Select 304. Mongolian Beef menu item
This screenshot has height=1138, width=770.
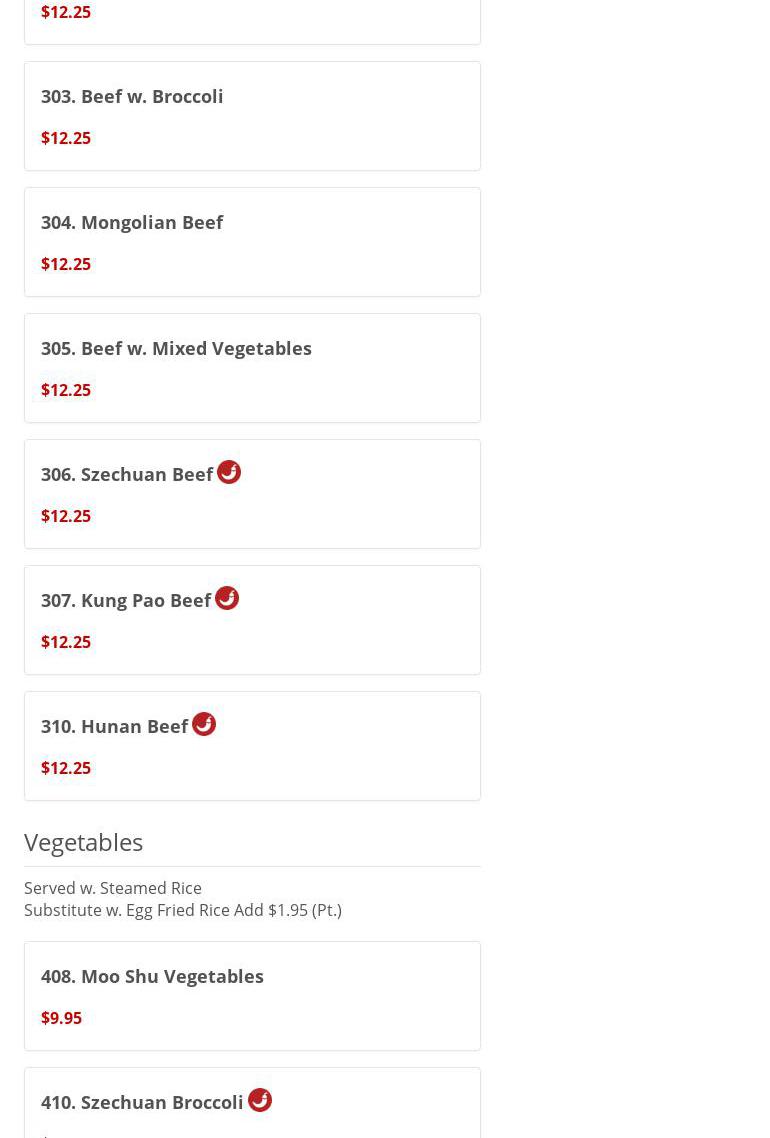click(132, 223)
